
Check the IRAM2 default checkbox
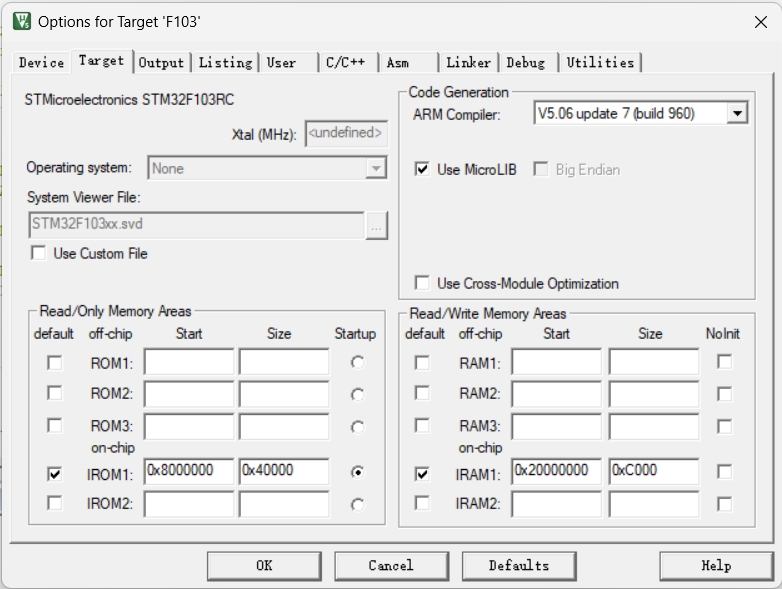click(422, 503)
